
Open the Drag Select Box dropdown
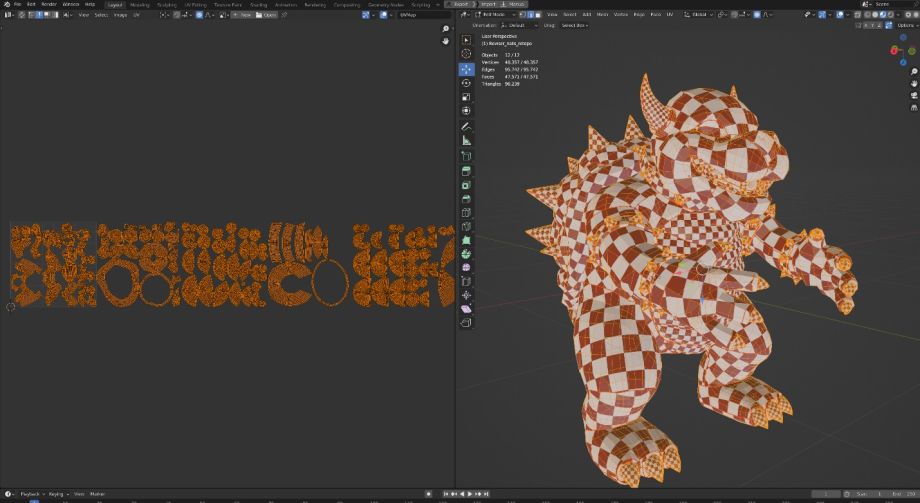(574, 25)
